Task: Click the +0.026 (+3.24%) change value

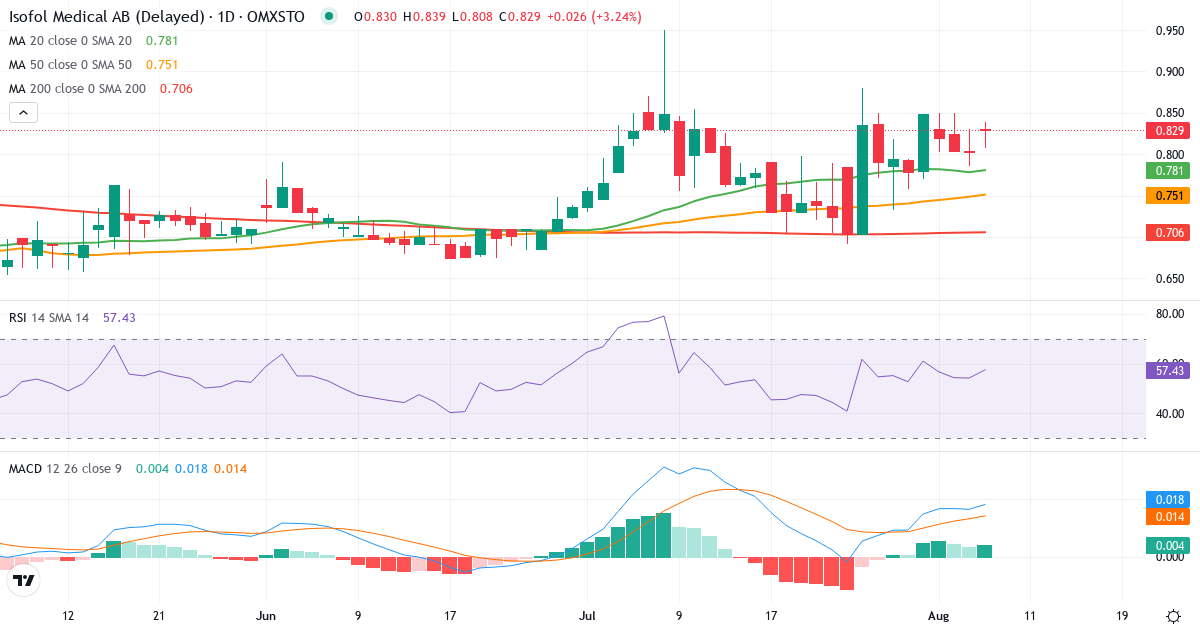Action: tap(593, 17)
